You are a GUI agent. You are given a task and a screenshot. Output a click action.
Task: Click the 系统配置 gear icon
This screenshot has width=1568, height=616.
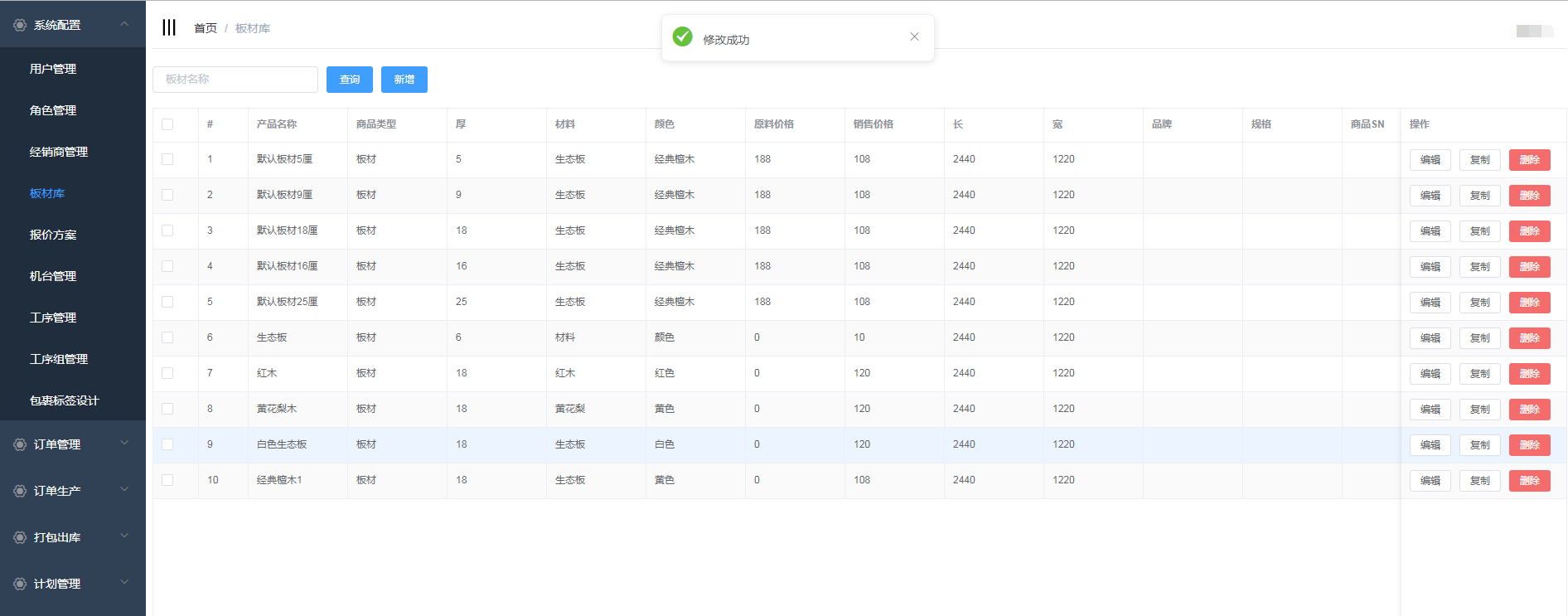[20, 26]
